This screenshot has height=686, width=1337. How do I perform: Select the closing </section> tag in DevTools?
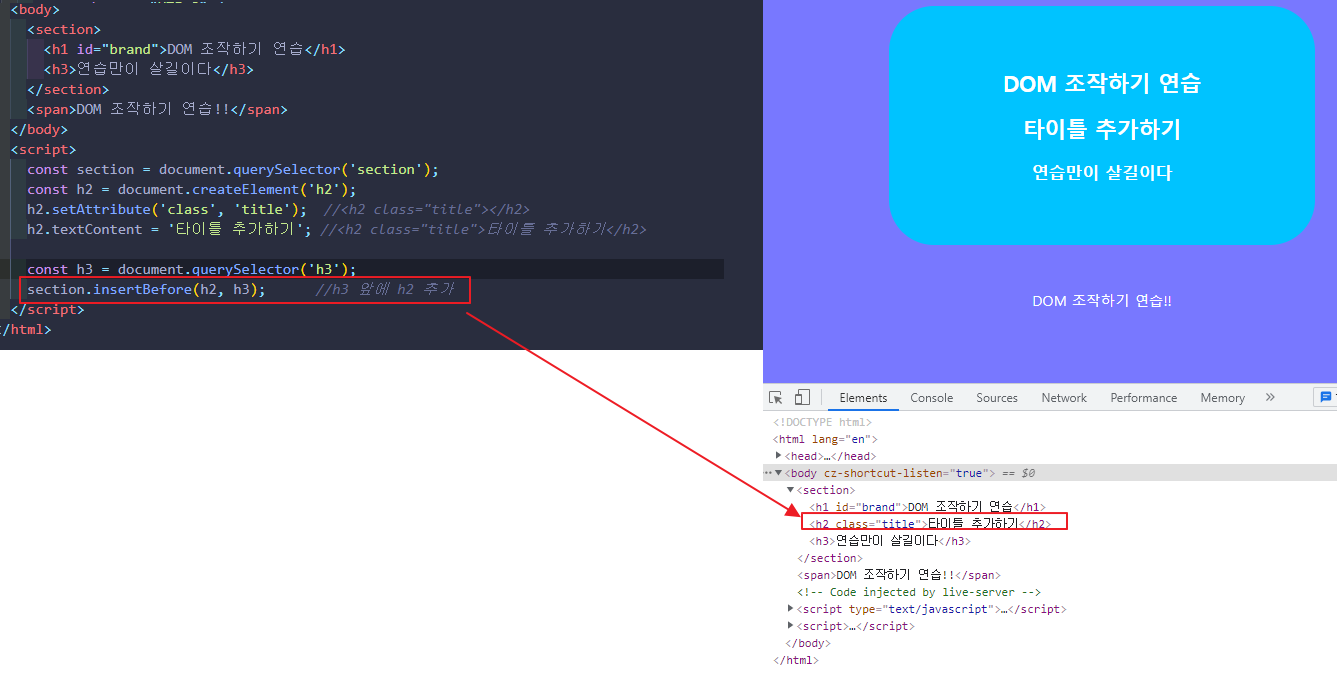830,558
